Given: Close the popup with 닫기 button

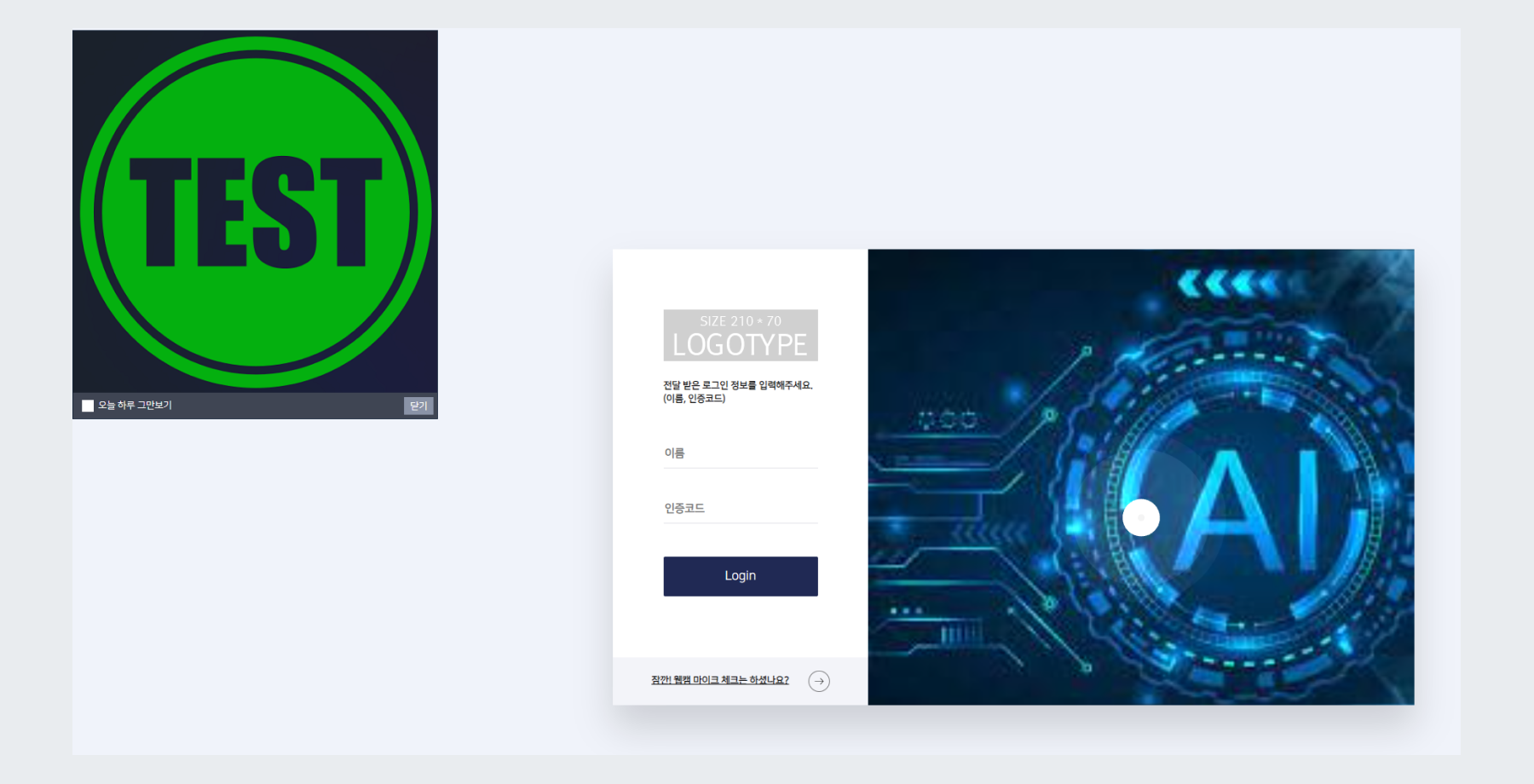Looking at the screenshot, I should pyautogui.click(x=418, y=406).
